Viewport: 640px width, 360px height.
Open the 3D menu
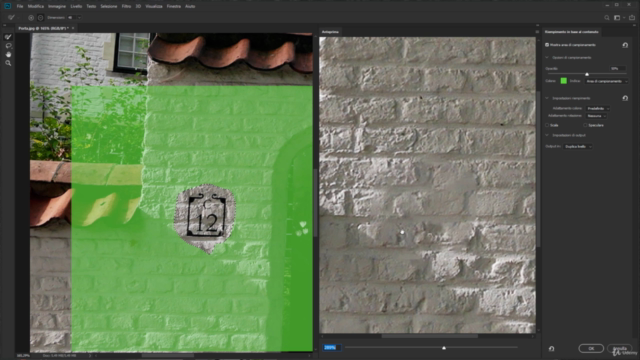pyautogui.click(x=138, y=7)
